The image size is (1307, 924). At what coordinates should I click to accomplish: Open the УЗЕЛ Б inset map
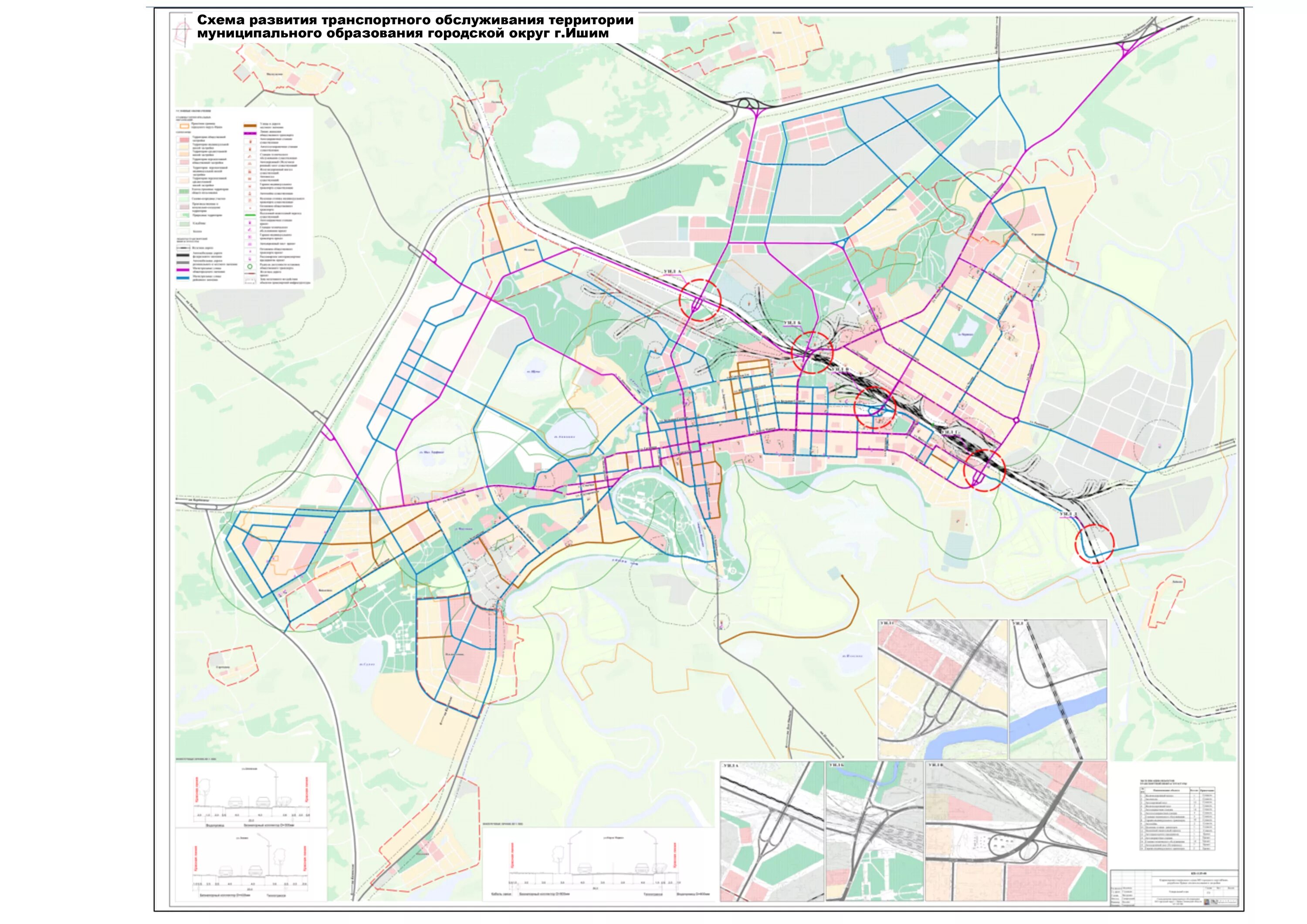(874, 831)
